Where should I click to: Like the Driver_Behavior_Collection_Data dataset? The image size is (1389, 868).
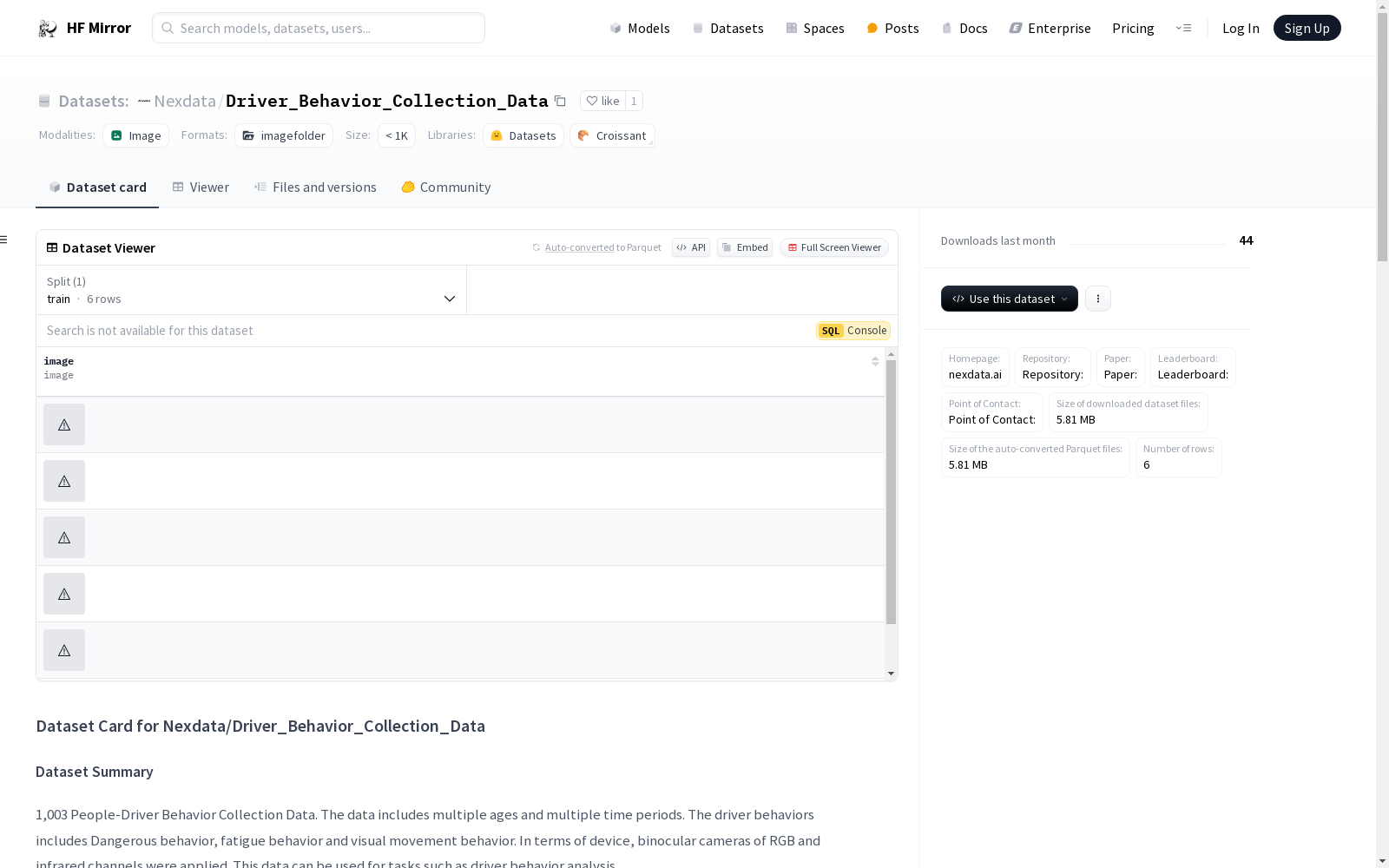coord(603,101)
